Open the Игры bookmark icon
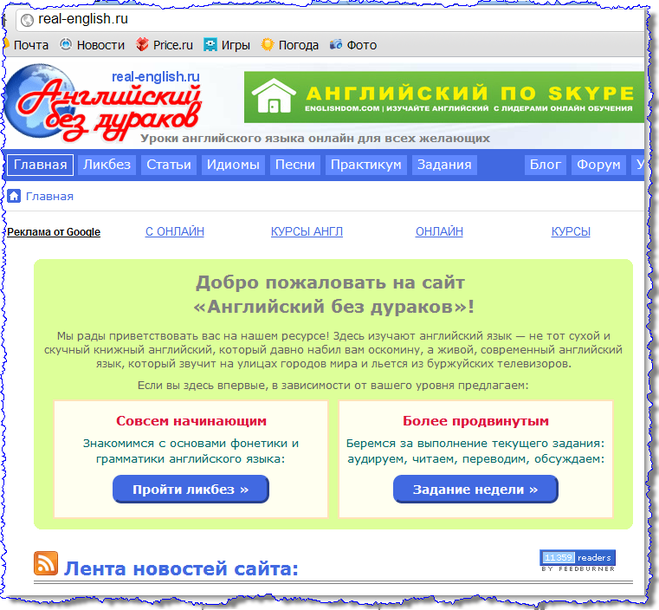659x610 pixels. 211,45
